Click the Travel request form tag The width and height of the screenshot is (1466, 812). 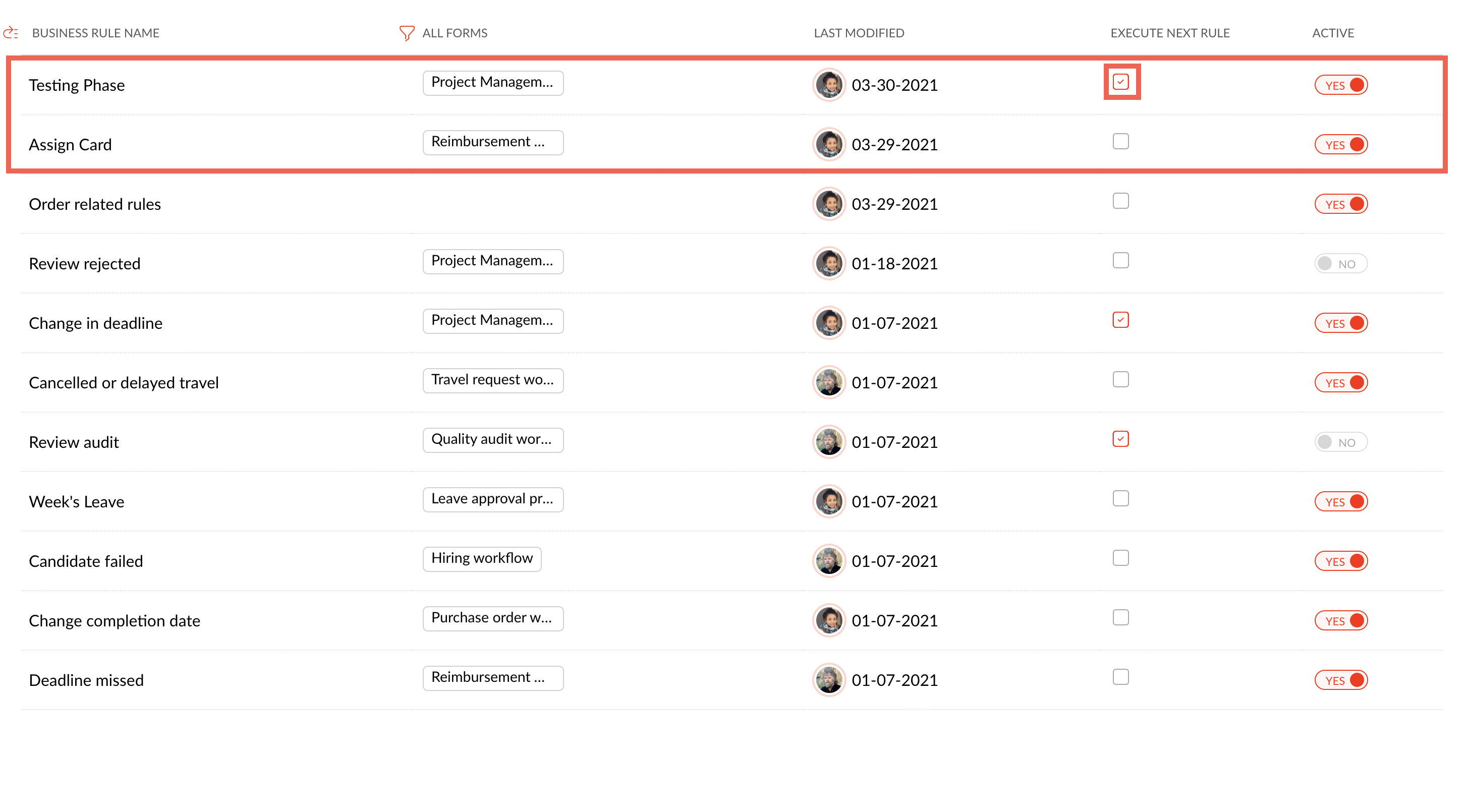click(x=492, y=380)
